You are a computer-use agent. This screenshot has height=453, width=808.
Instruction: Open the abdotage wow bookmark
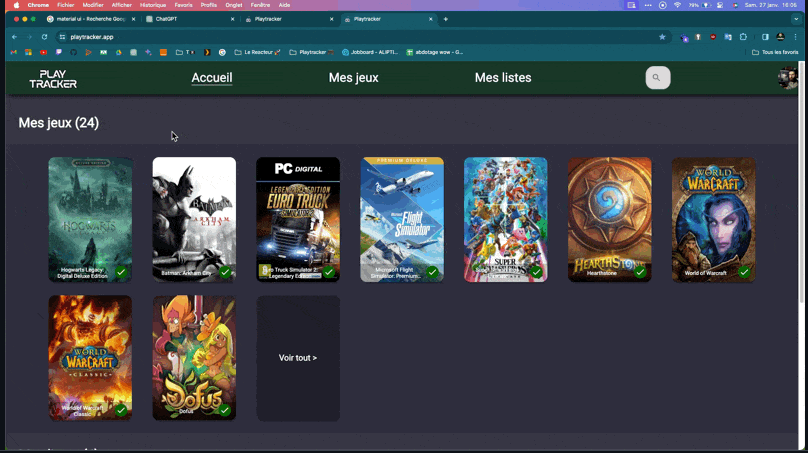[434, 52]
